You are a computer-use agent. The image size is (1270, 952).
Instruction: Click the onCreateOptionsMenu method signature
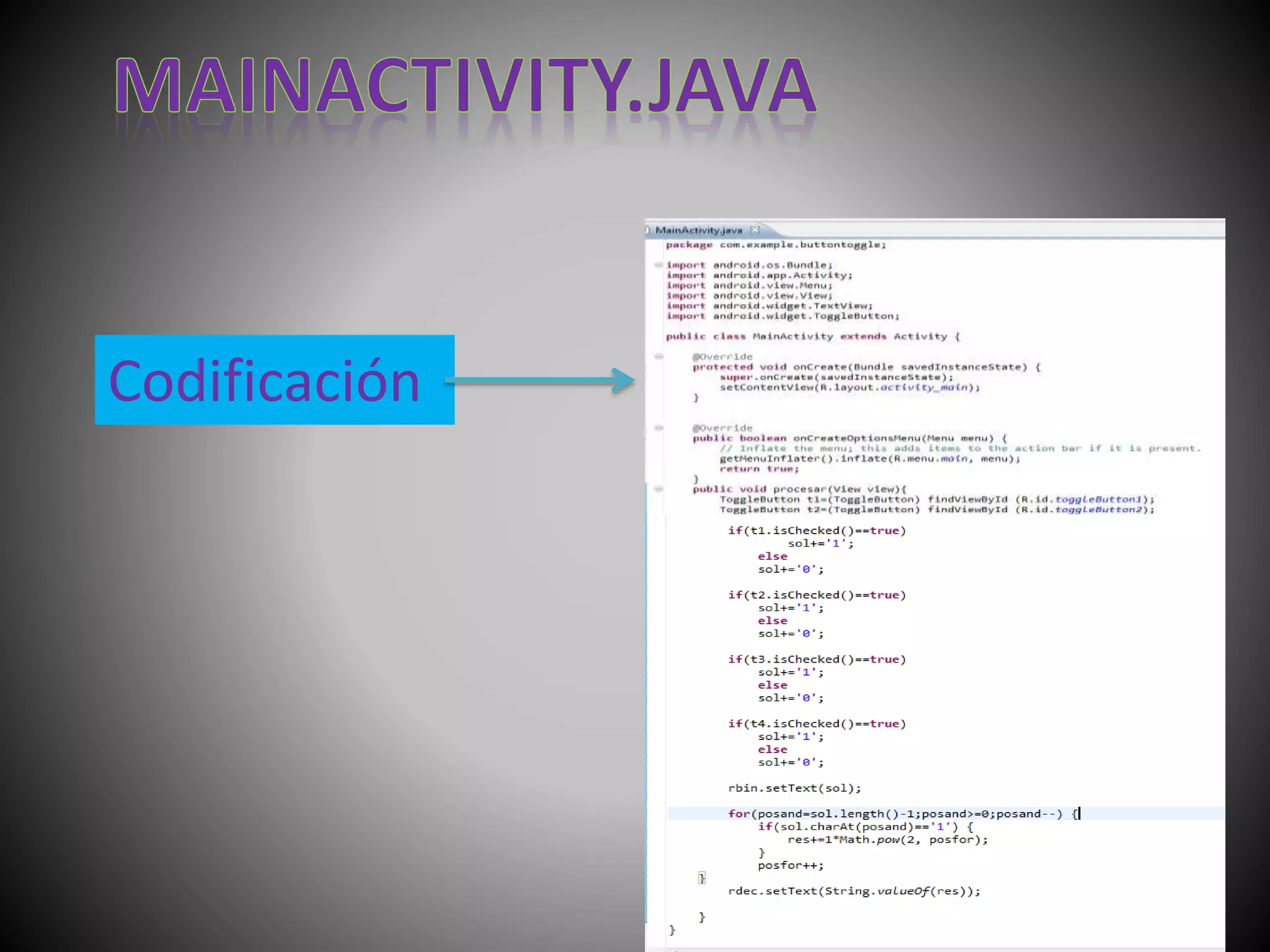[x=850, y=438]
